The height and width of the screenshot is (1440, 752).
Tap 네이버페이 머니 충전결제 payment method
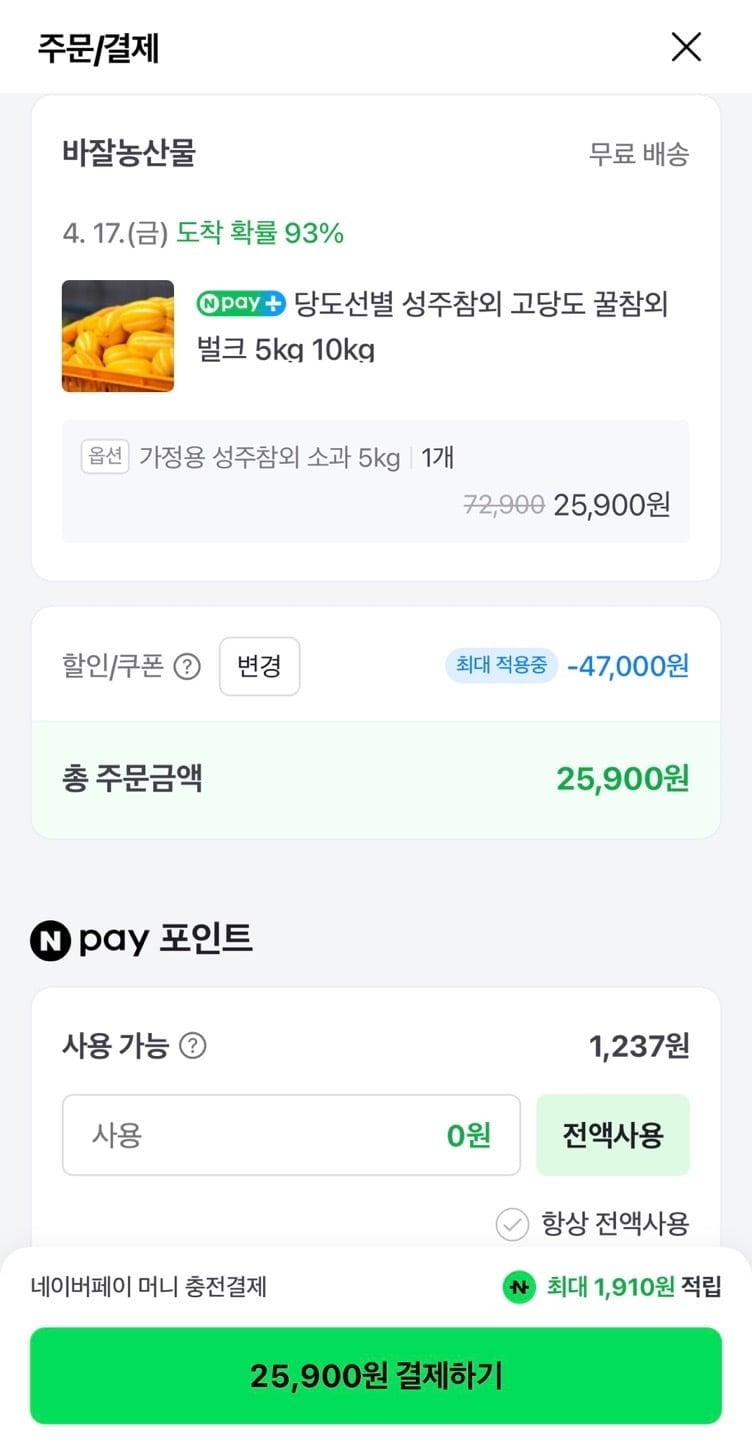pos(149,1287)
